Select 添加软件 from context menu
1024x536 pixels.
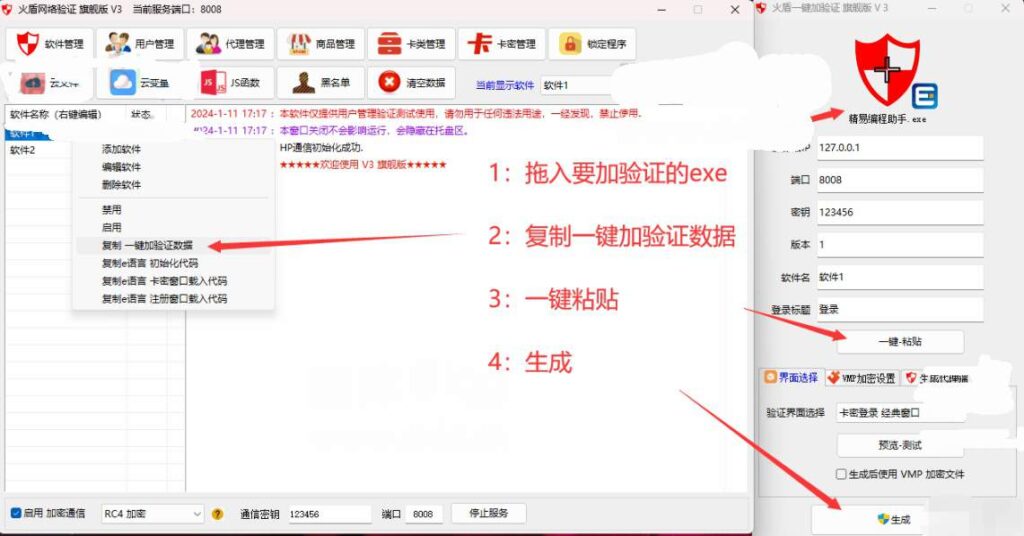[121, 150]
